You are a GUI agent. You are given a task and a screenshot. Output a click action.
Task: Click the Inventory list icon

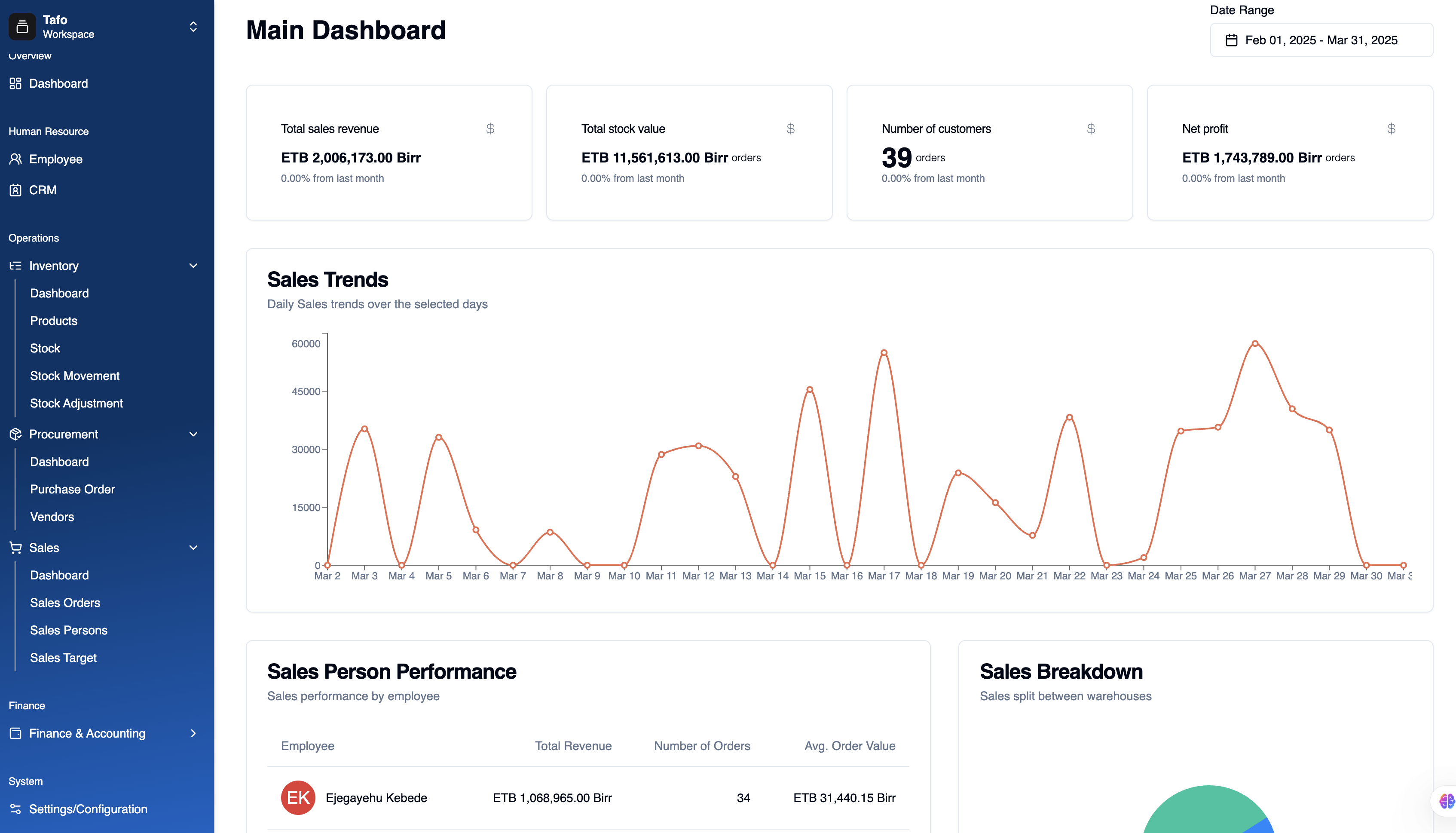15,266
